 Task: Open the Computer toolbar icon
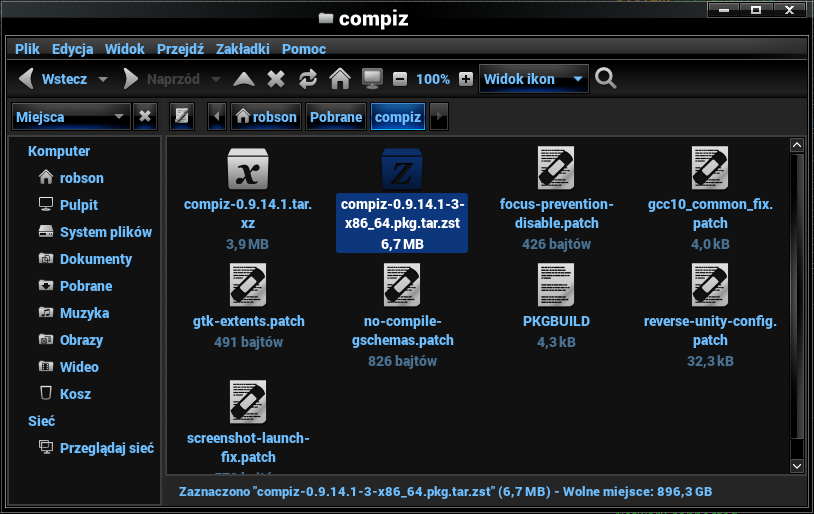[x=372, y=79]
